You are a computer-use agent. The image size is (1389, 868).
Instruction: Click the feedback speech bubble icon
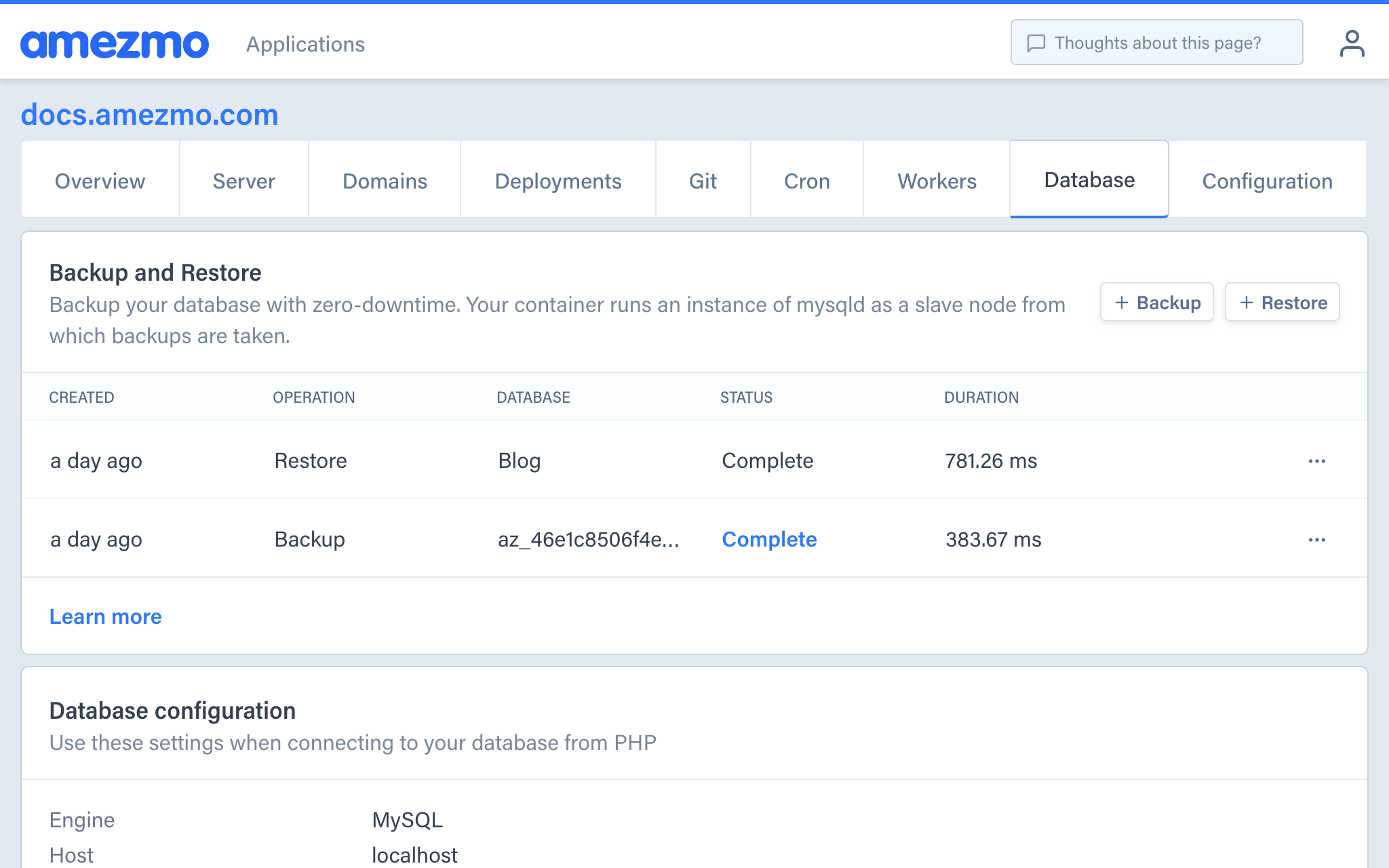(x=1036, y=43)
